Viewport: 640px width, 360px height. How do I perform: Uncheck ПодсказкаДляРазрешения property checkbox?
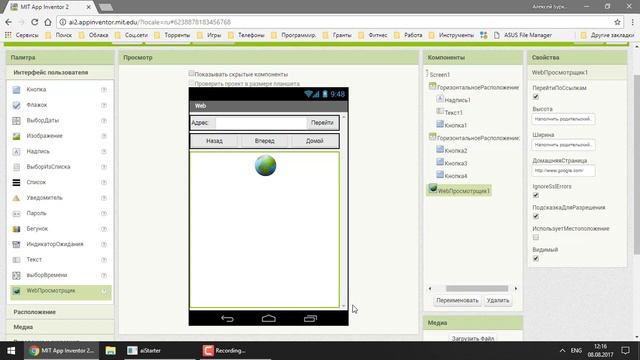[536, 216]
